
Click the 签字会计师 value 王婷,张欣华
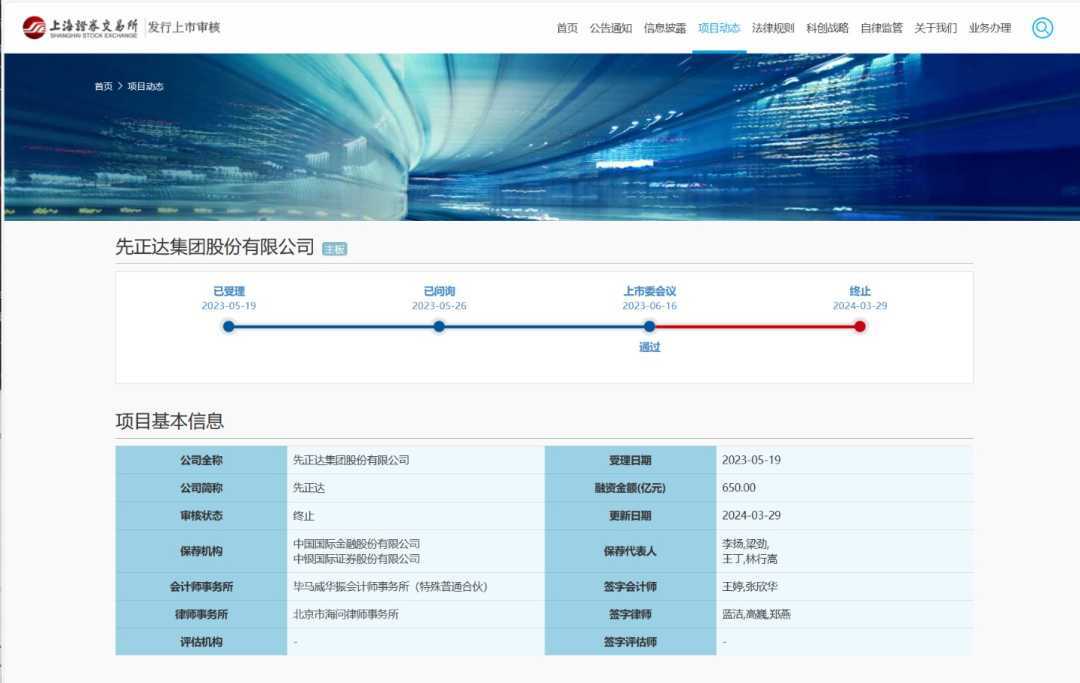click(749, 587)
